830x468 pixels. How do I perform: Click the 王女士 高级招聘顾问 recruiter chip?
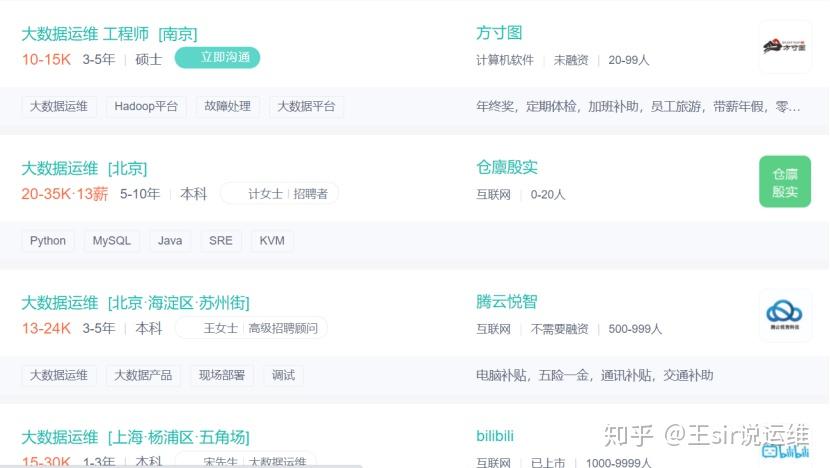click(x=251, y=328)
